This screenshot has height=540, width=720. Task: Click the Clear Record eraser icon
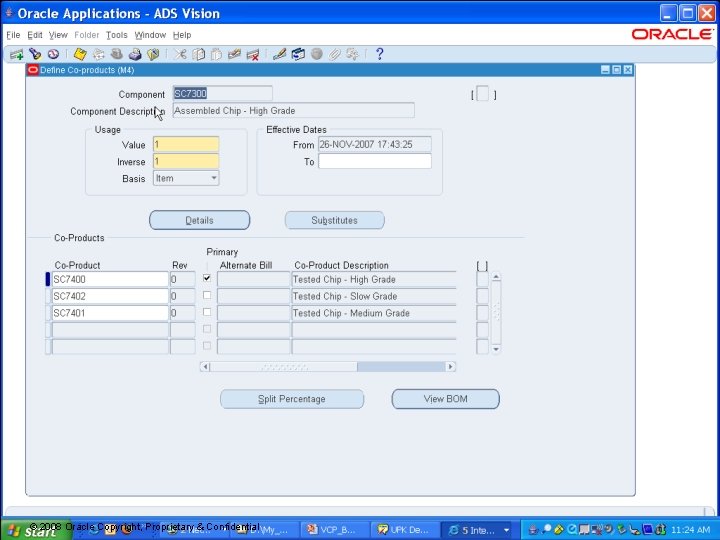234,55
